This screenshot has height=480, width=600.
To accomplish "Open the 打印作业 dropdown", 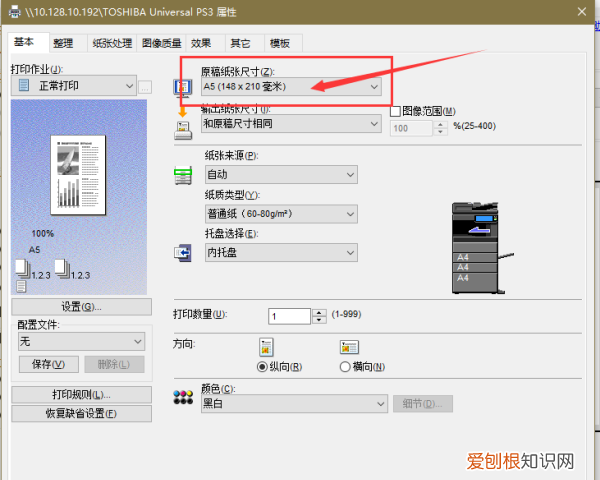I will click(x=73, y=86).
